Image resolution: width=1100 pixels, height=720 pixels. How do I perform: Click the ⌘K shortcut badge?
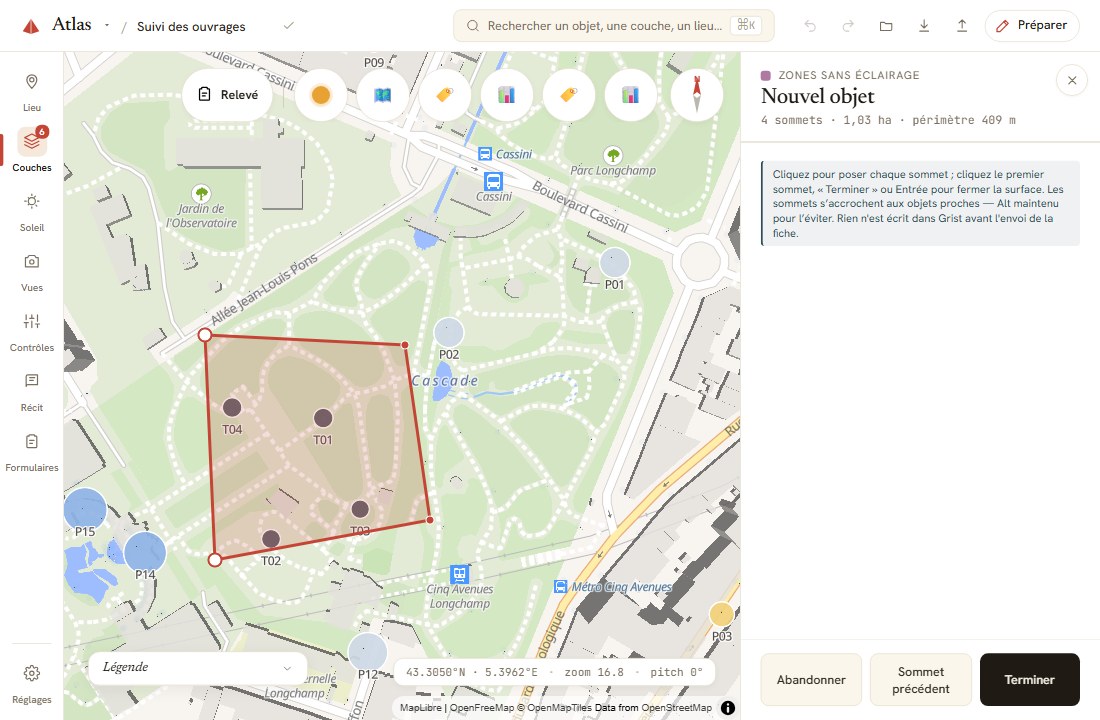(746, 25)
